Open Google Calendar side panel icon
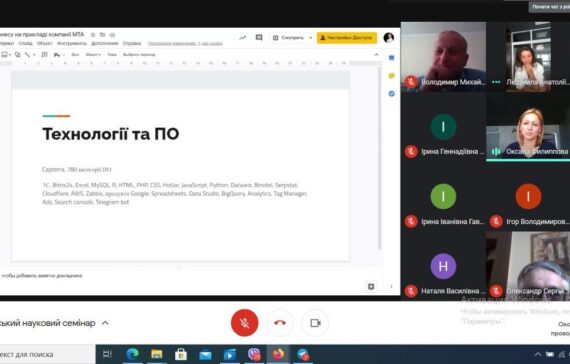Screen dimensions: 570x364 coord(392,58)
